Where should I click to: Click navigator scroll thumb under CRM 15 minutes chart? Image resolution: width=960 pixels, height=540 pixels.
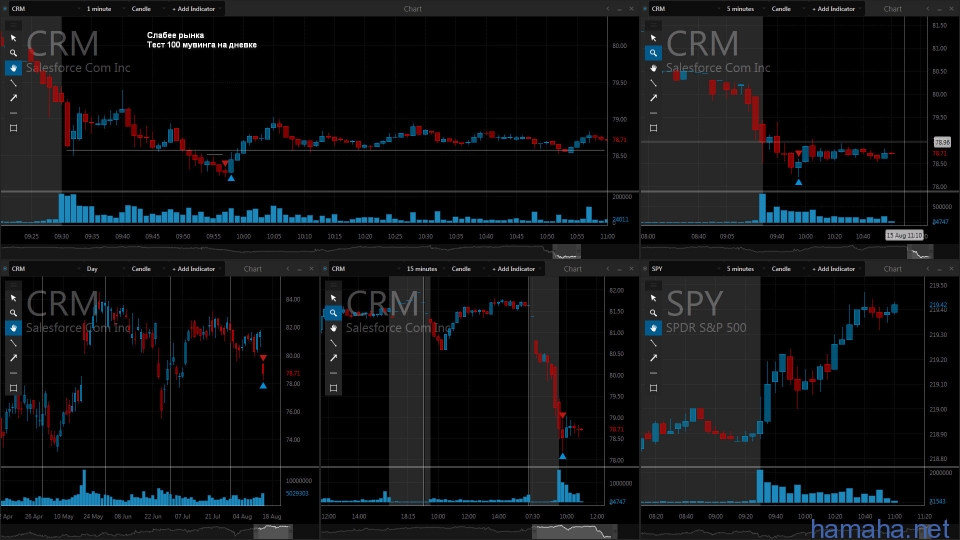[574, 531]
